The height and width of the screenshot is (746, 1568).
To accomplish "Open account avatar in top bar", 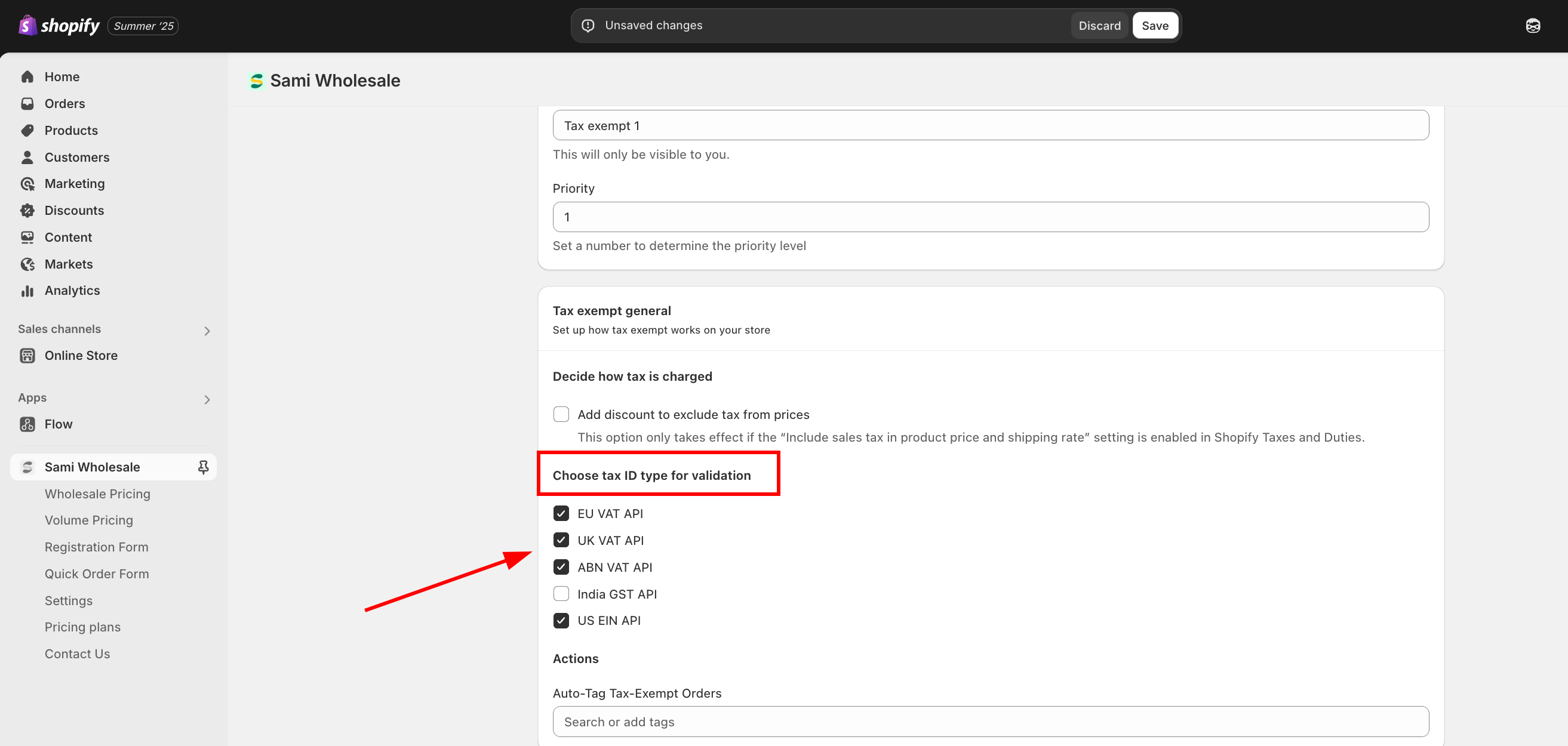I will coord(1533,26).
